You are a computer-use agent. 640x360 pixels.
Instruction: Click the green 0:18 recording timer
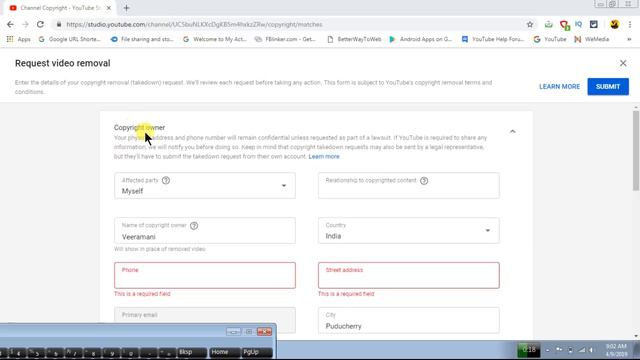pyautogui.click(x=529, y=350)
